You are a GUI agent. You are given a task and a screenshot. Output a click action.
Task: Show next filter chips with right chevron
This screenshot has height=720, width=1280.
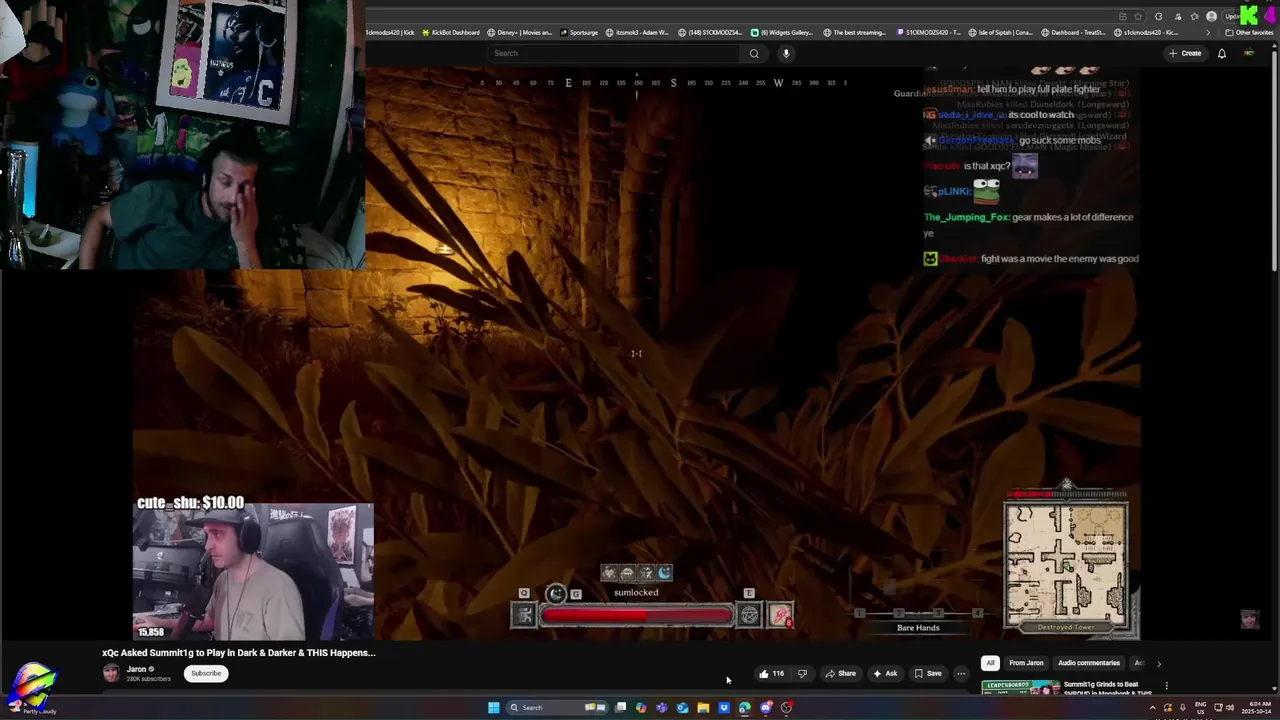click(1159, 663)
